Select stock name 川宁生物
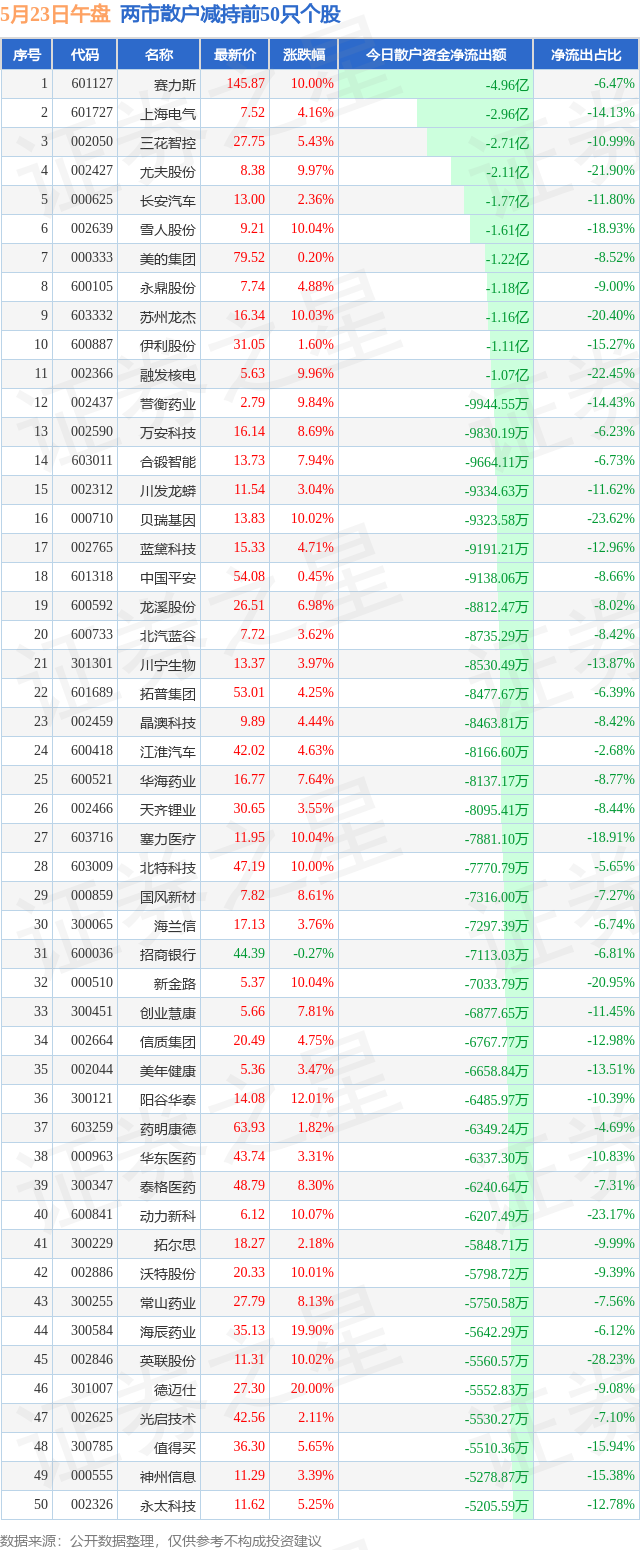This screenshot has width=640, height=1550. click(x=169, y=664)
